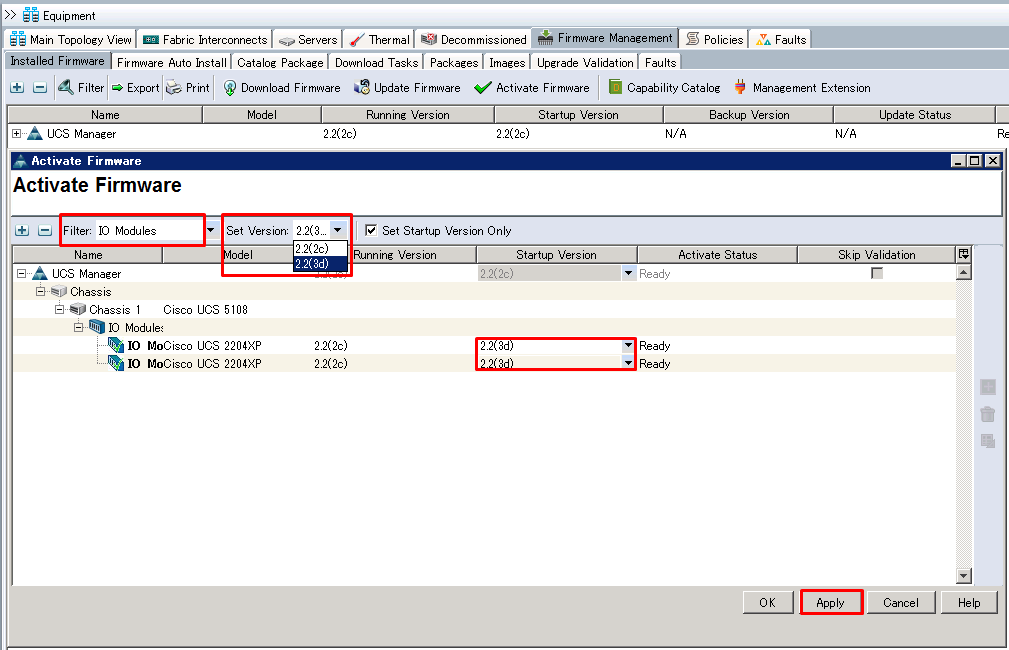The width and height of the screenshot is (1009, 650).
Task: Click the expand-all plus icon in main toolbar
Action: click(17, 88)
